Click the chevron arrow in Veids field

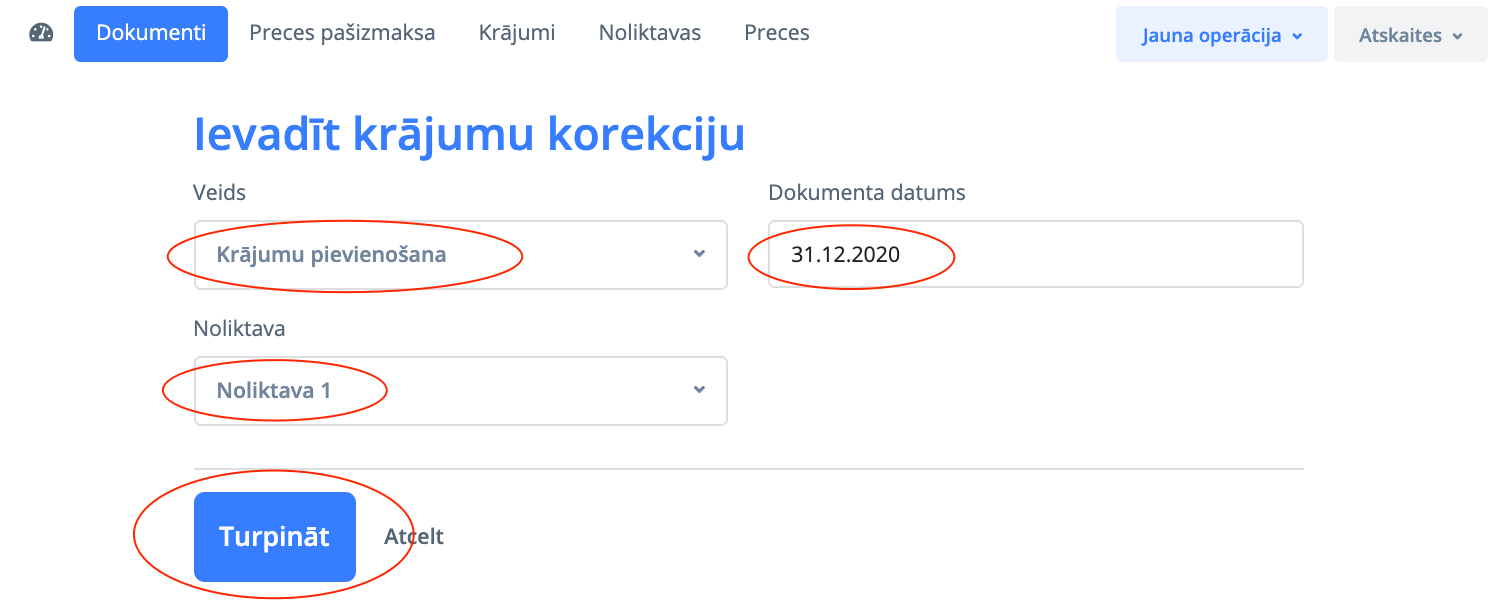point(700,254)
